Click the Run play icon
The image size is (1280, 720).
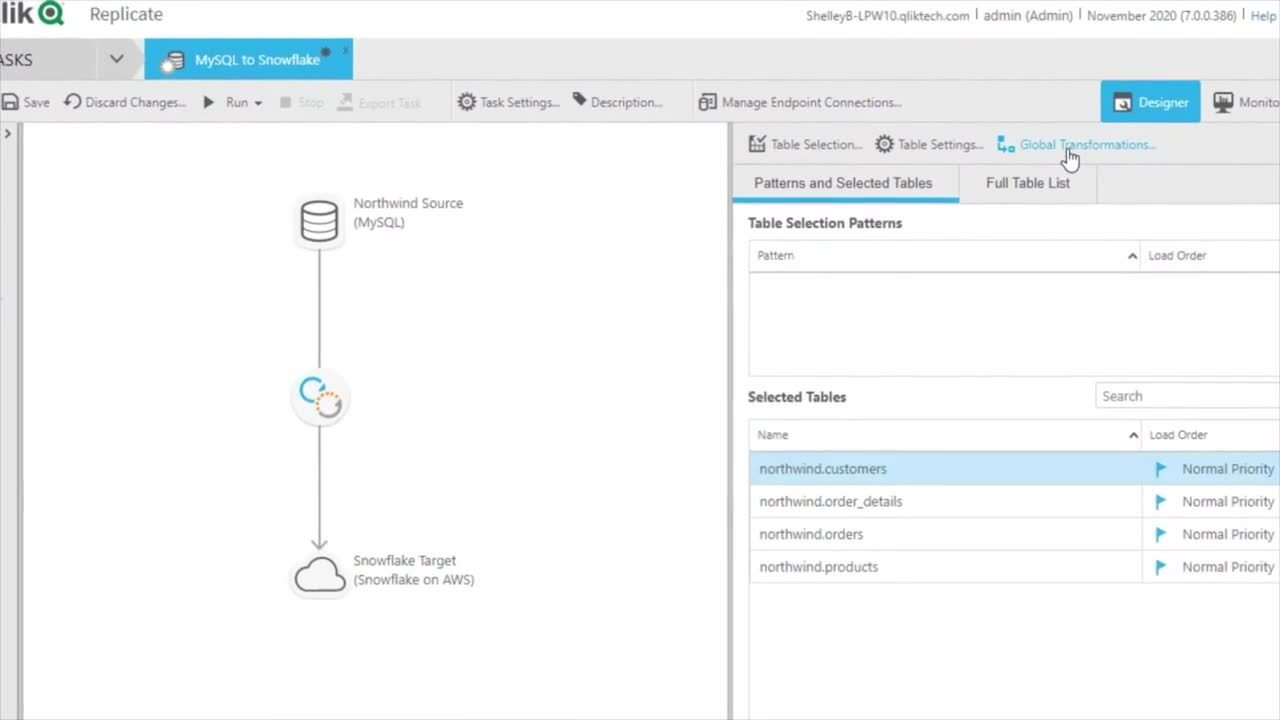[x=209, y=102]
